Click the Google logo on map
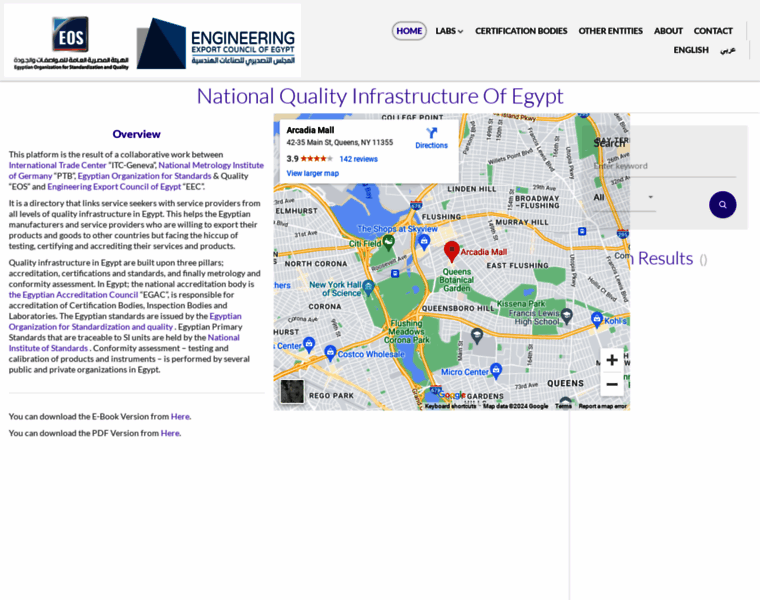 tap(452, 395)
